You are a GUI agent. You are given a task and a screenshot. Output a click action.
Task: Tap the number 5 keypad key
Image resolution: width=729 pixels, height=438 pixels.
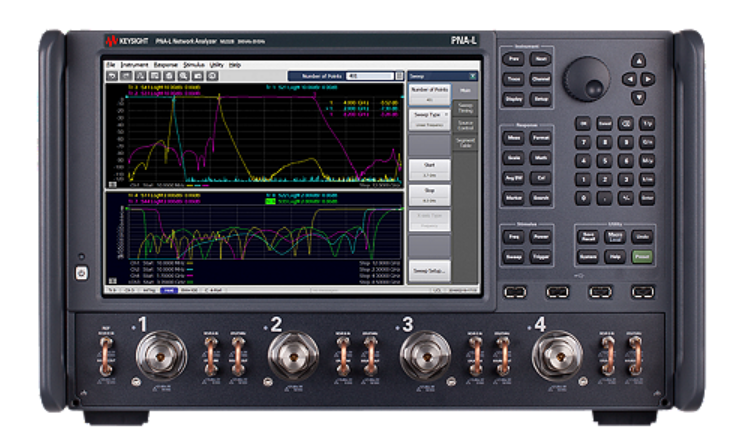pyautogui.click(x=604, y=161)
